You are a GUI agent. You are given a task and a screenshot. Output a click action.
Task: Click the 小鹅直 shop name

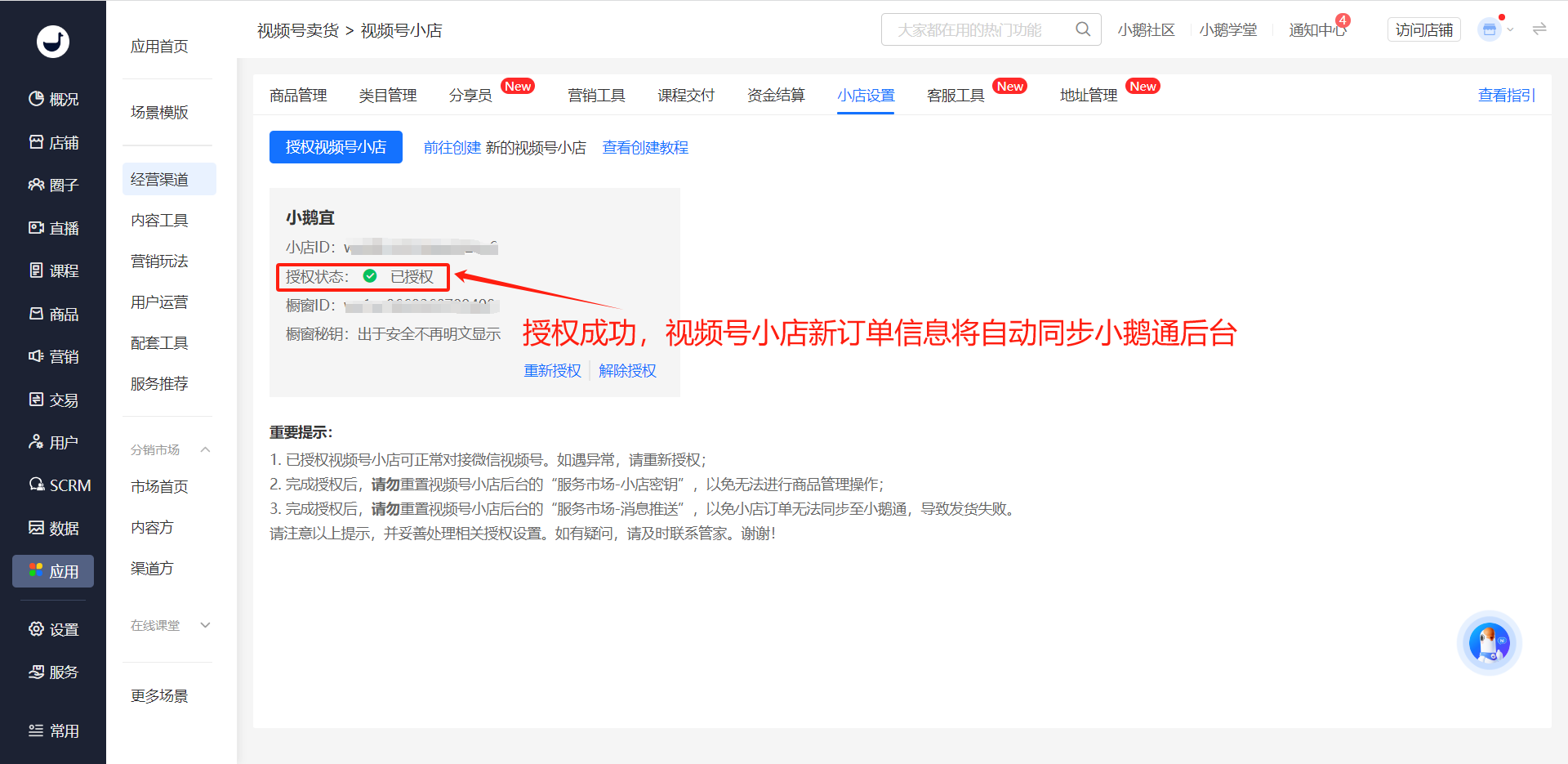(x=310, y=217)
